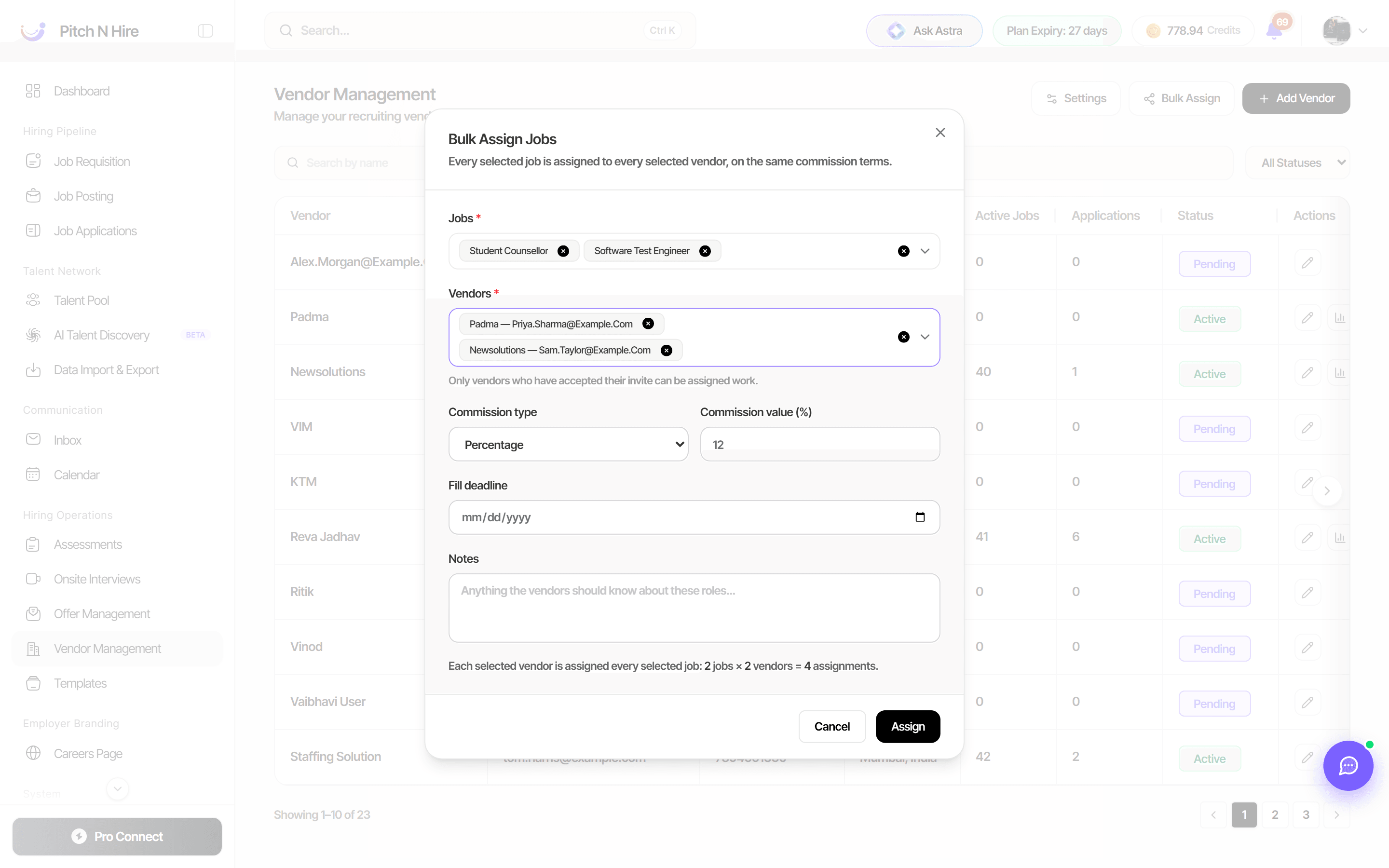
Task: Open the credits balance
Action: pyautogui.click(x=1193, y=31)
